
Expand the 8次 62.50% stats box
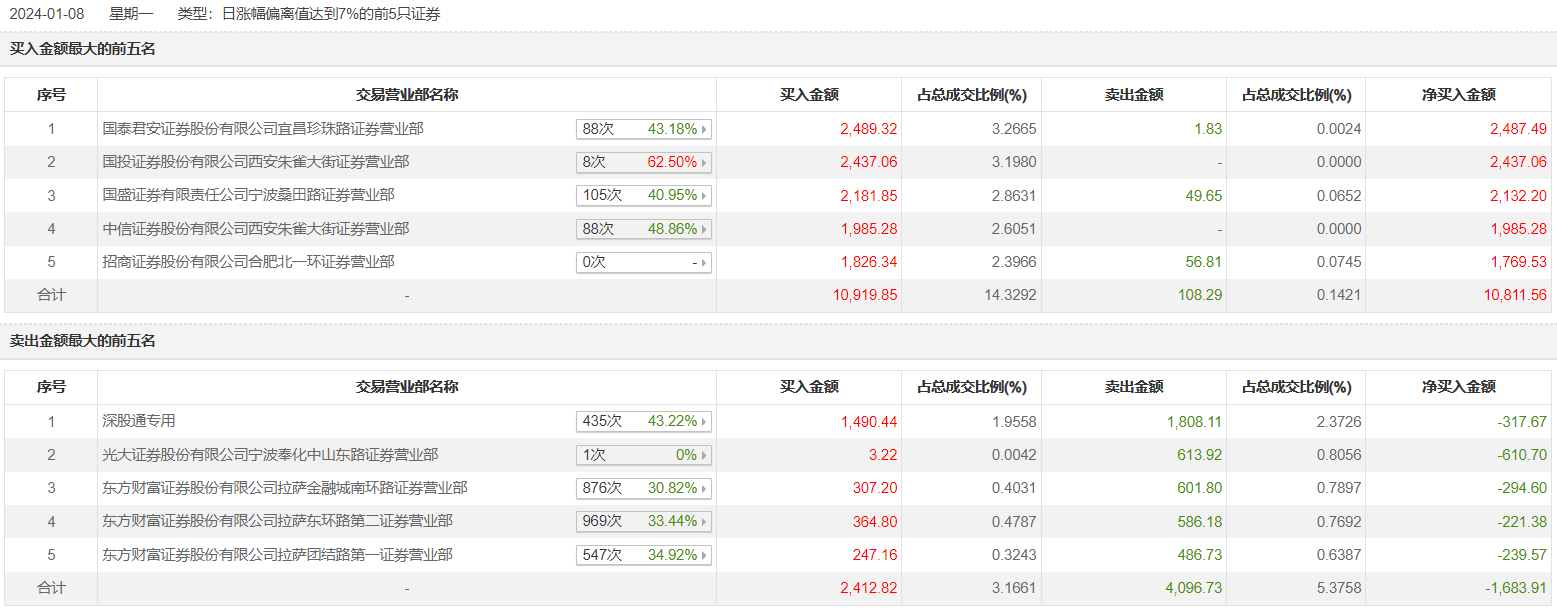[x=643, y=162]
